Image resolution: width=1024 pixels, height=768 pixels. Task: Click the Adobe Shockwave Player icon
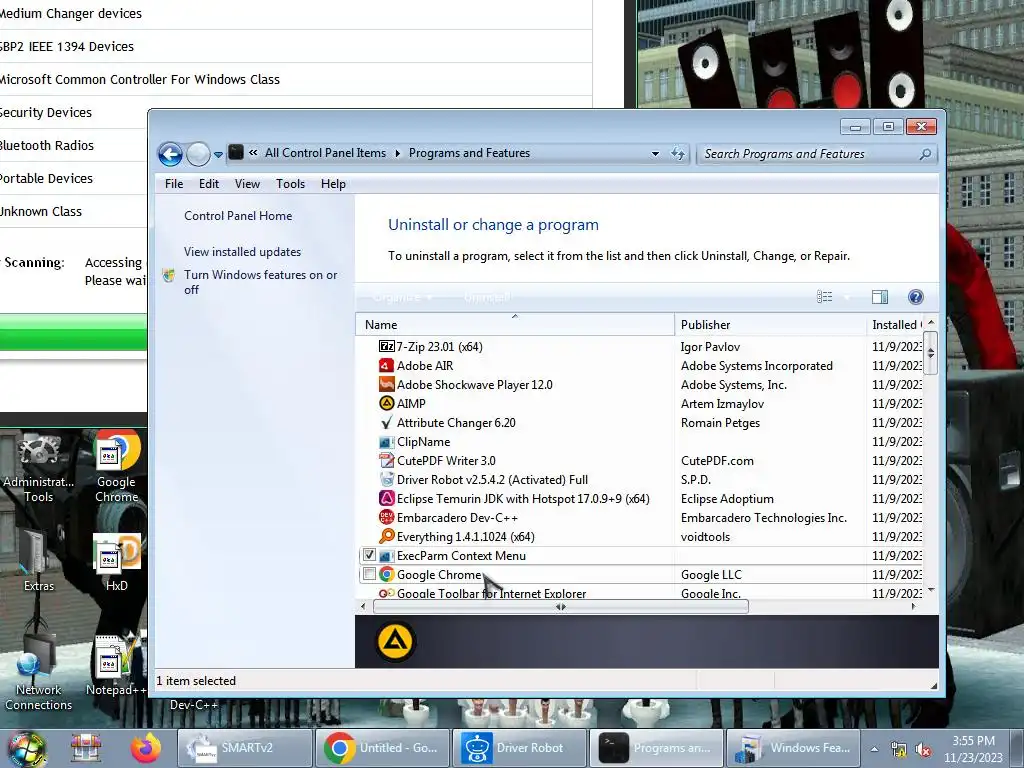click(387, 385)
